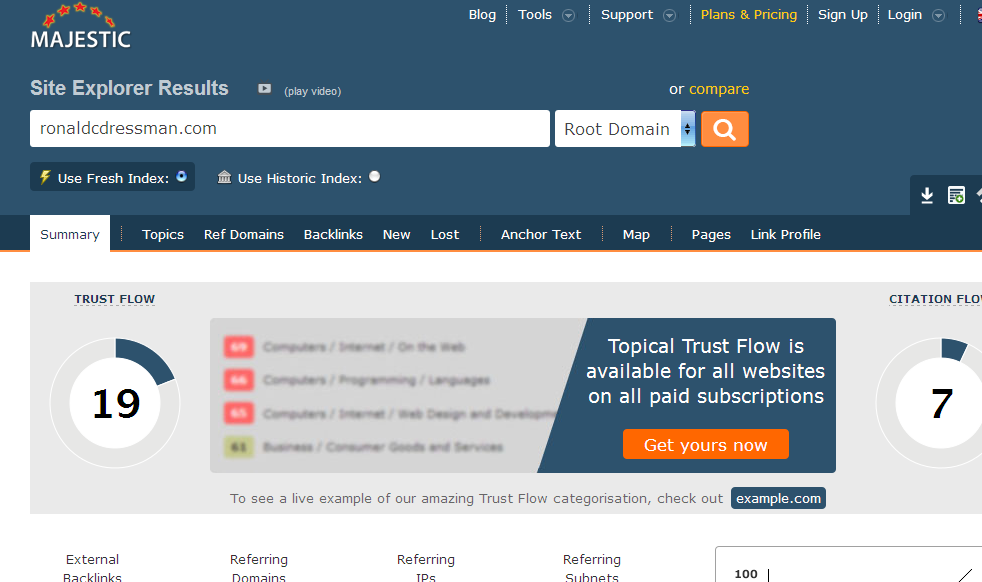
Task: Expand the Tools menu arrow
Action: point(568,16)
